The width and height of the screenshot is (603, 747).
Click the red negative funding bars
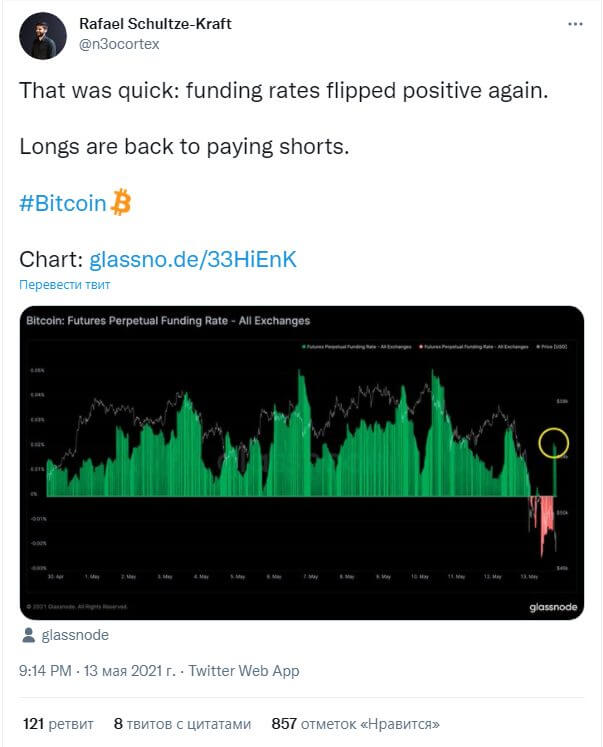[x=543, y=523]
